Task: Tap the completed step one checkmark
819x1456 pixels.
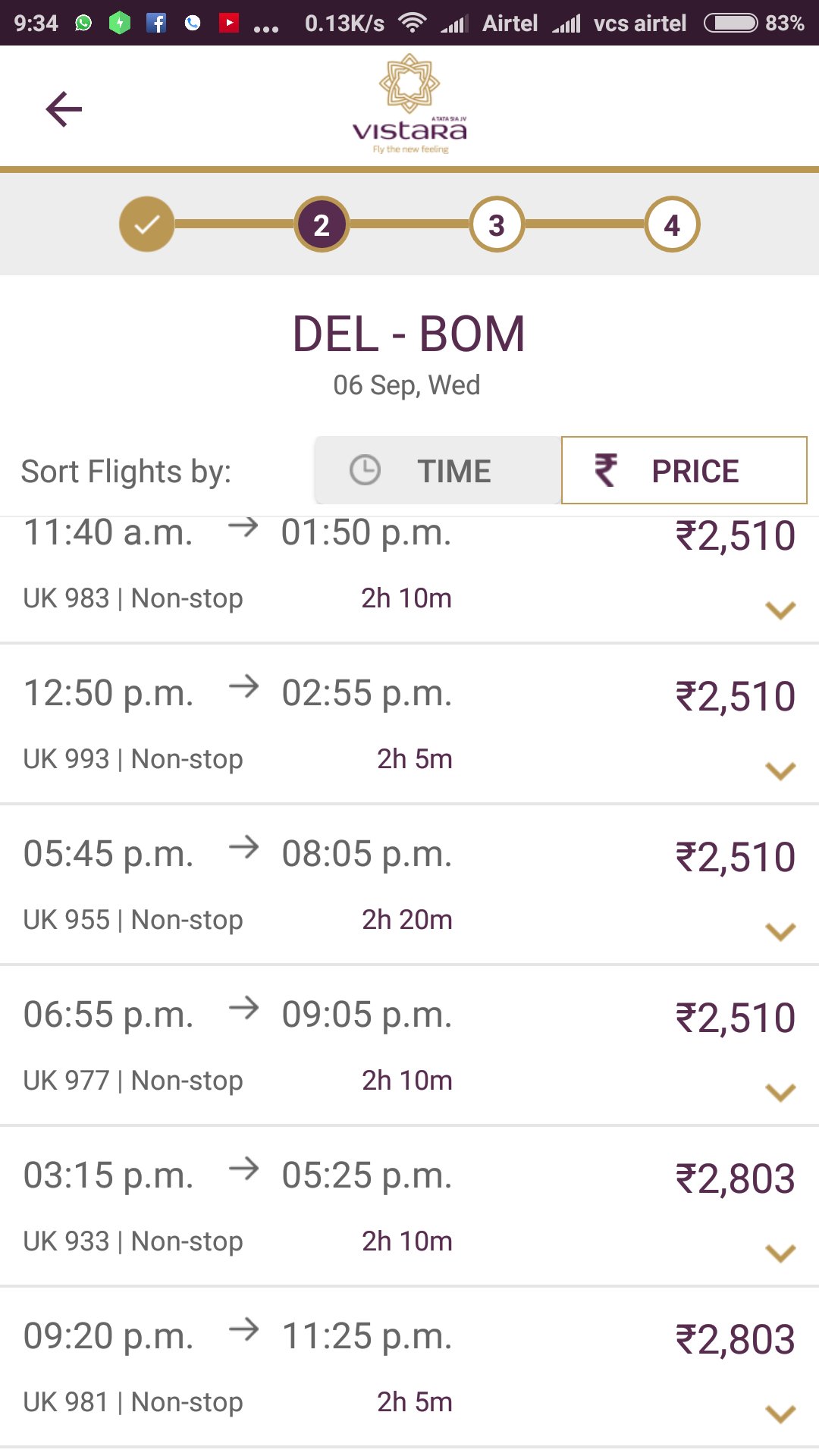Action: [x=146, y=224]
